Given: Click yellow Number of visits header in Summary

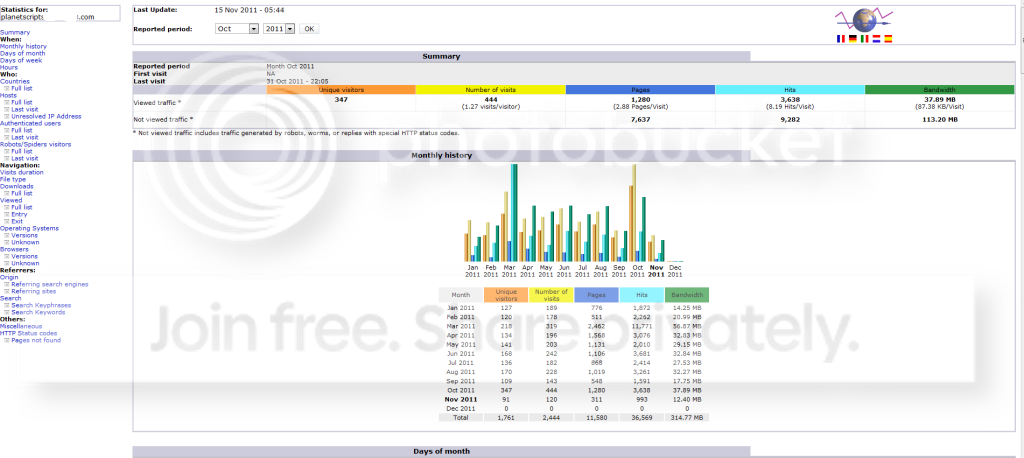Looking at the screenshot, I should pos(490,90).
